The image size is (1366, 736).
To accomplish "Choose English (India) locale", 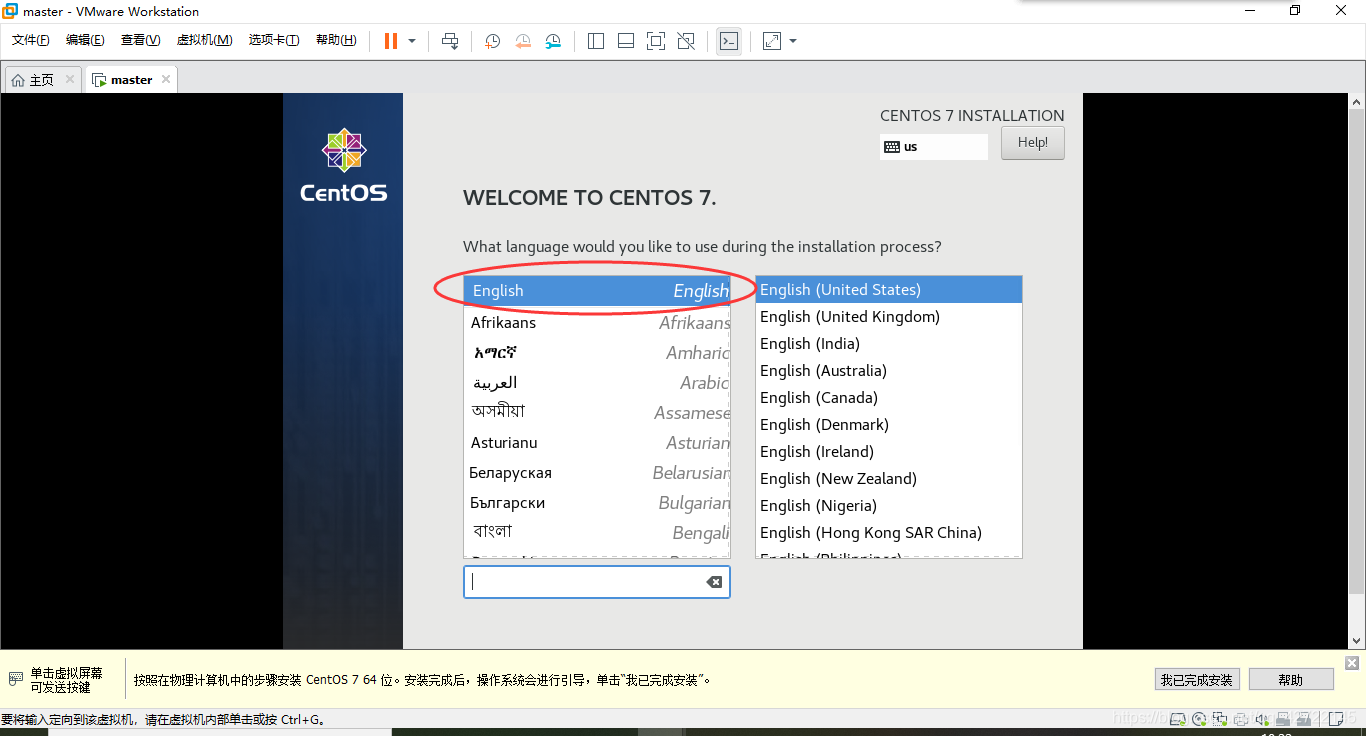I will coord(888,343).
